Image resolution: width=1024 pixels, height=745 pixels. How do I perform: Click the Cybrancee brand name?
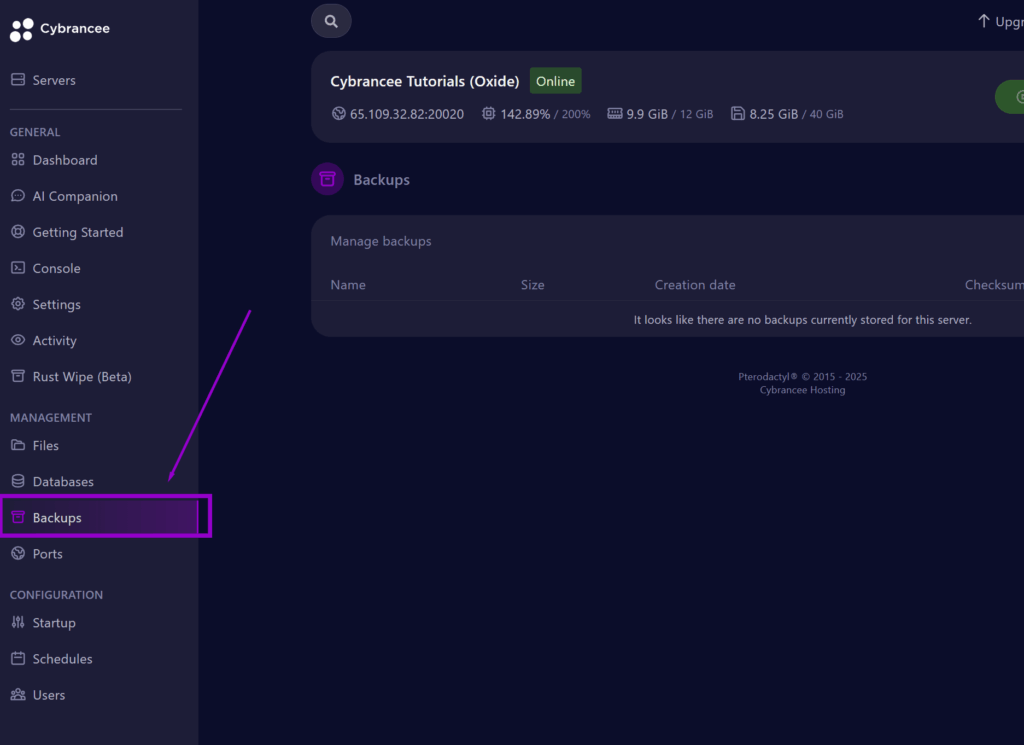(x=74, y=28)
